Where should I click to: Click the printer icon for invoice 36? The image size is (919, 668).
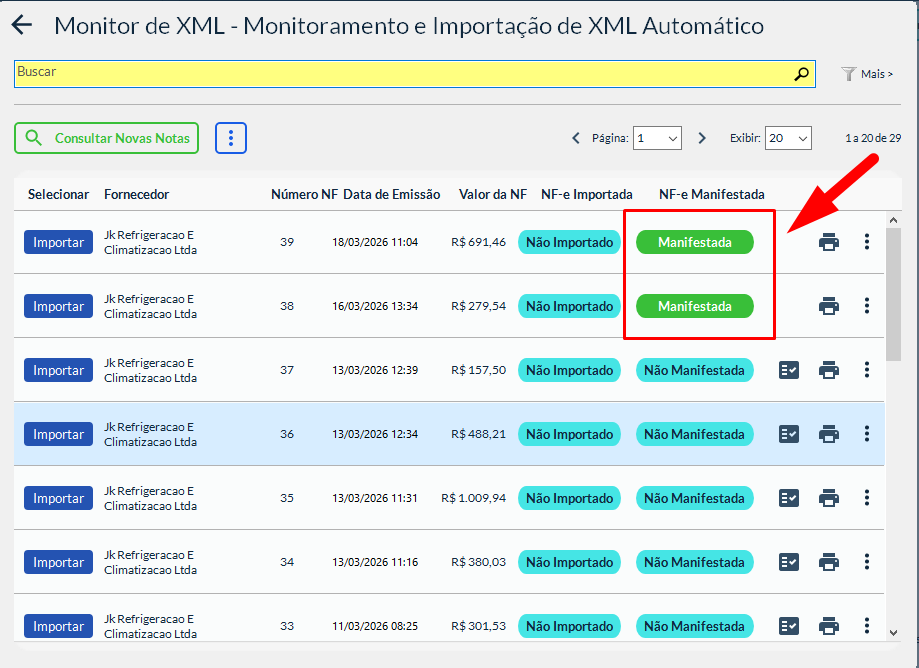pyautogui.click(x=829, y=434)
